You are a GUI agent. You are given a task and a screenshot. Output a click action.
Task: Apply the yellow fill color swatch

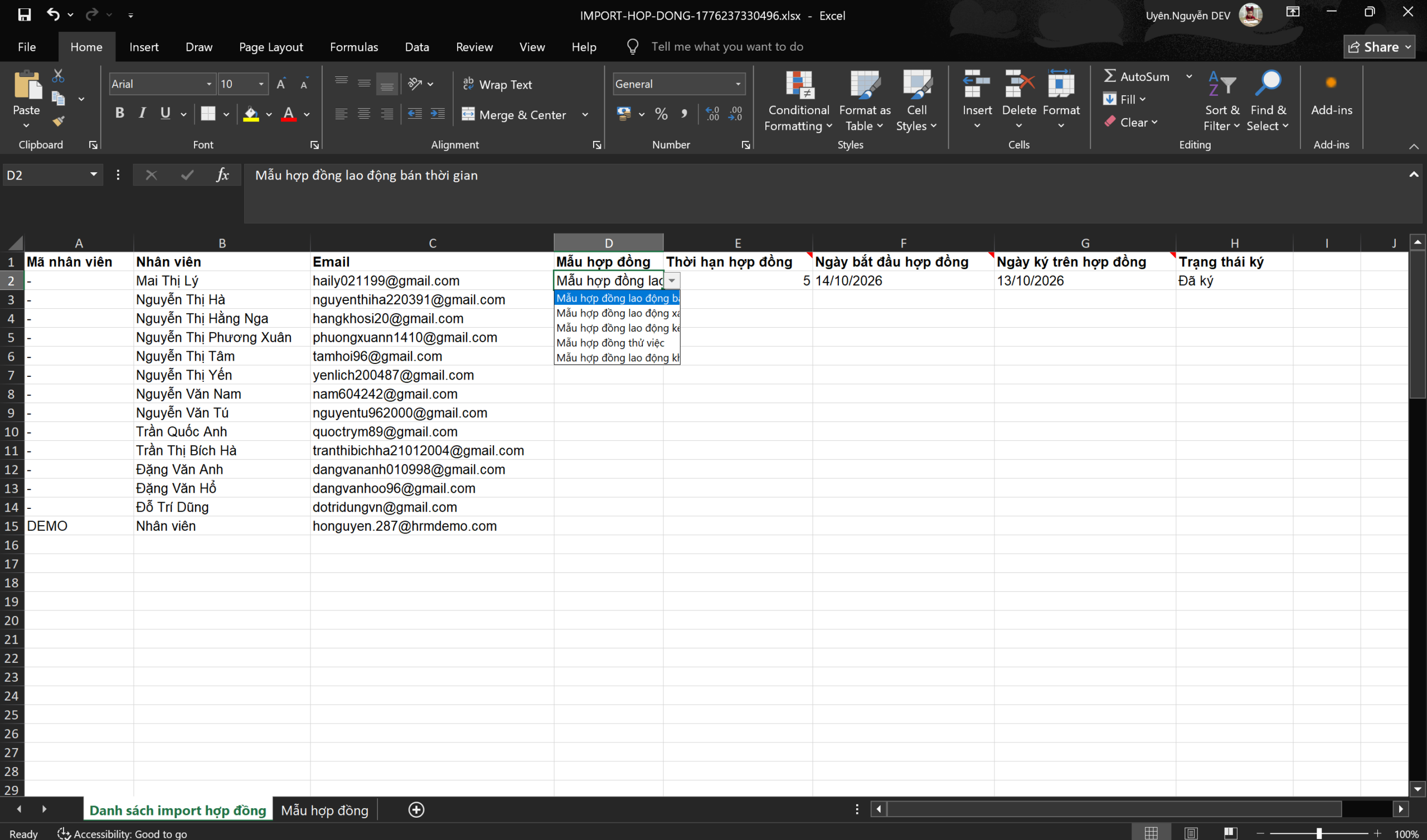pyautogui.click(x=251, y=114)
